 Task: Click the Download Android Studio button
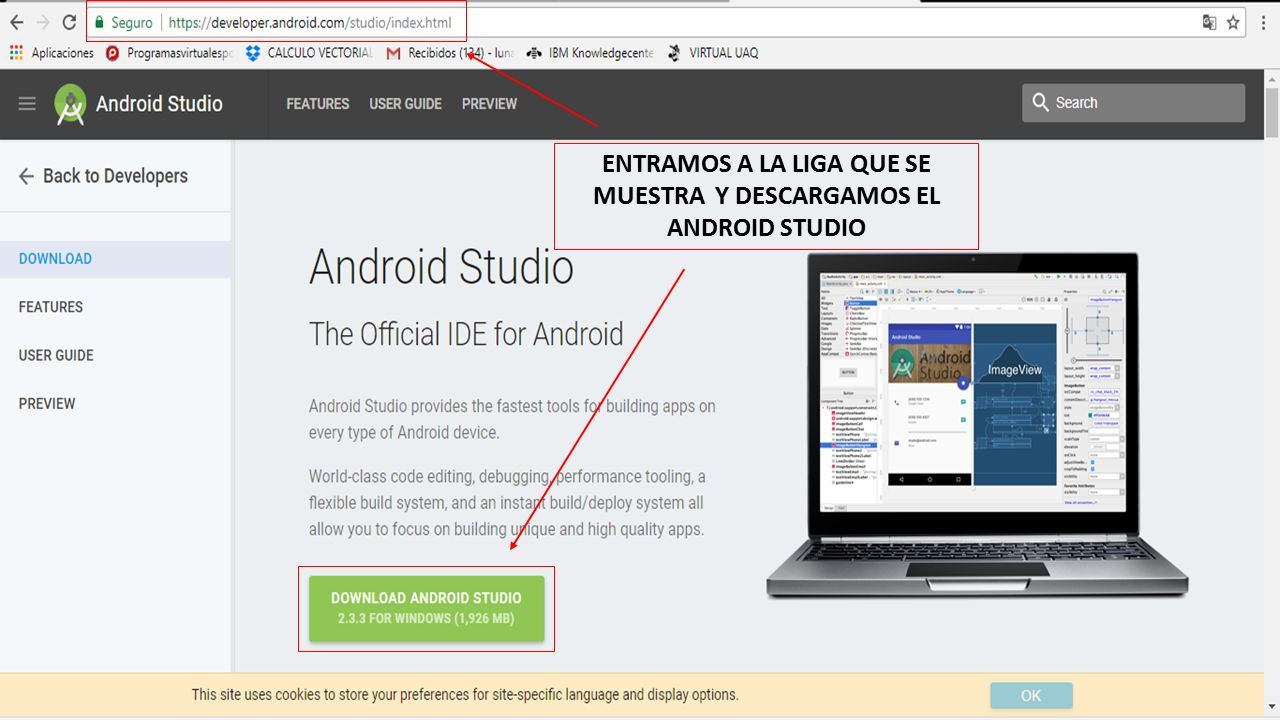pos(426,608)
